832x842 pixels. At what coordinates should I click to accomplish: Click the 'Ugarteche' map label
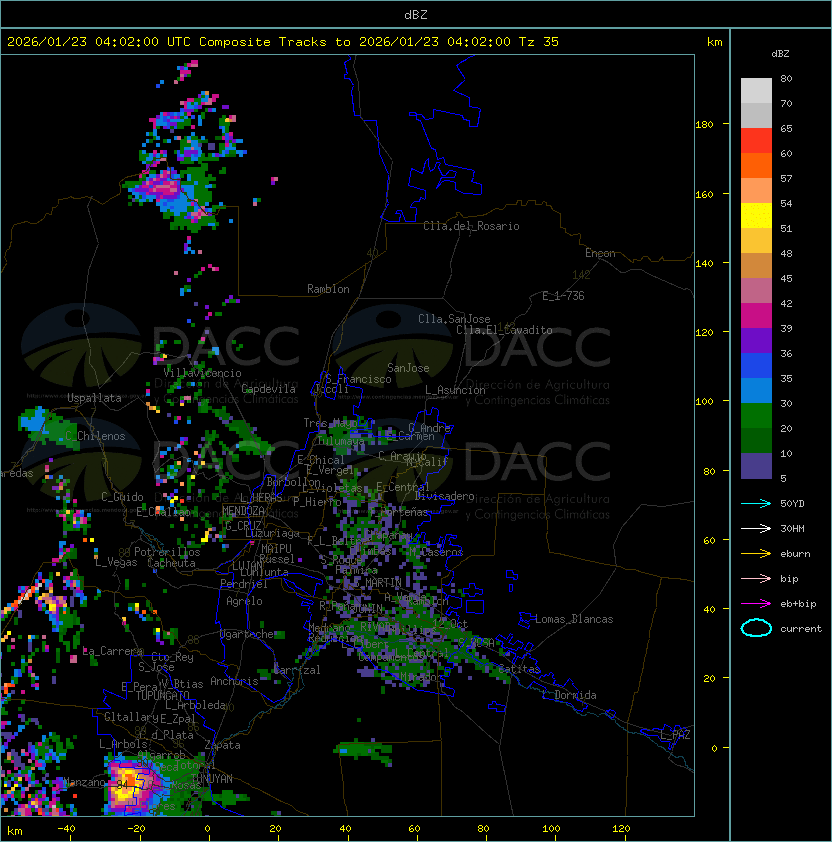point(247,634)
